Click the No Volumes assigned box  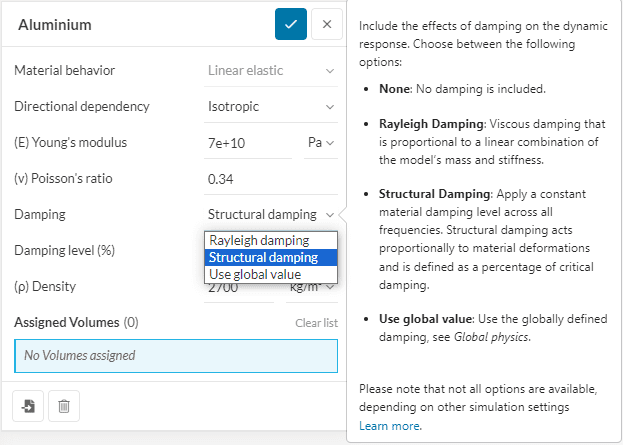pos(176,355)
